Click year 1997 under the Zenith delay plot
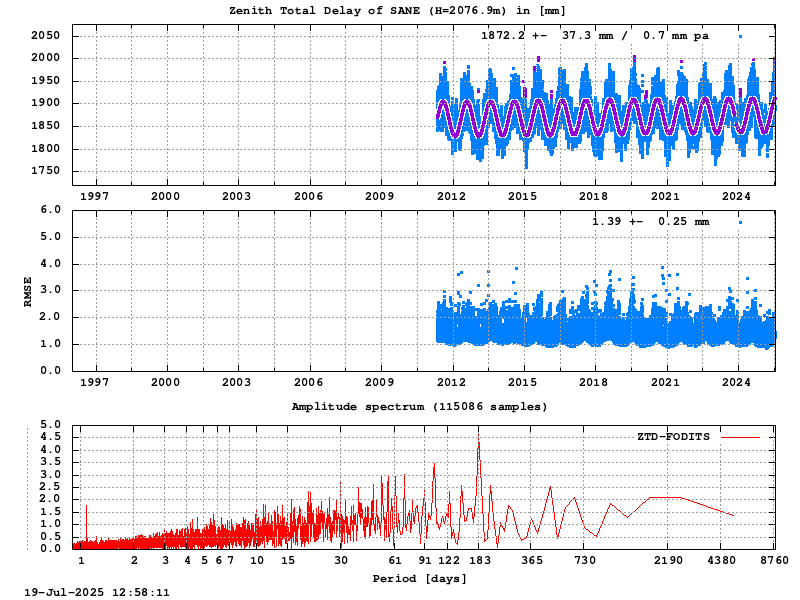The height and width of the screenshot is (600, 800). 94,196
